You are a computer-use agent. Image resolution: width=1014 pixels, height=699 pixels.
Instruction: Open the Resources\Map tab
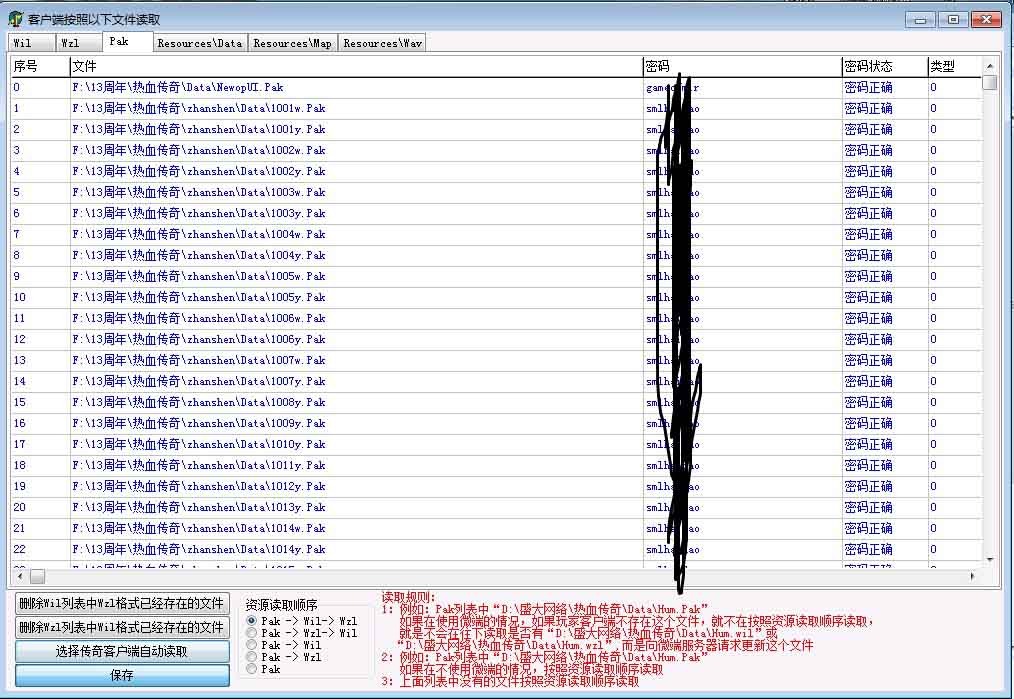click(x=292, y=43)
